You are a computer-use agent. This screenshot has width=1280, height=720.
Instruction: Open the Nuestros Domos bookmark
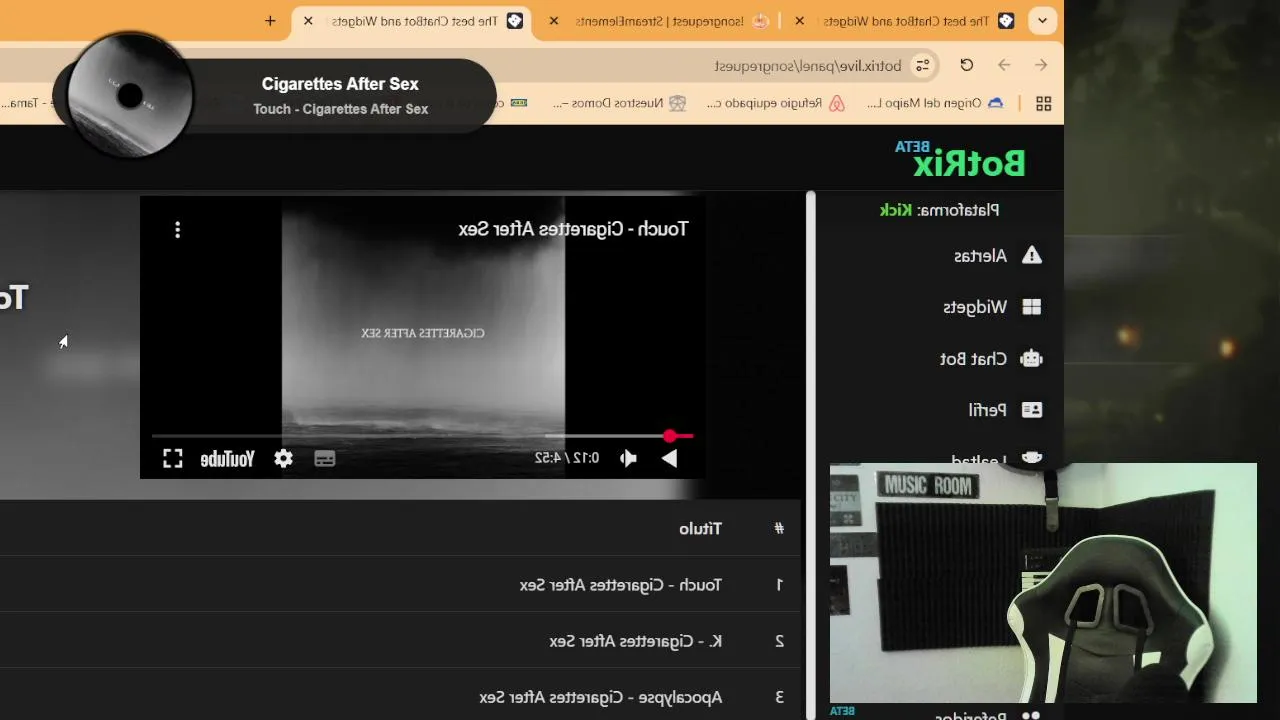coord(620,103)
